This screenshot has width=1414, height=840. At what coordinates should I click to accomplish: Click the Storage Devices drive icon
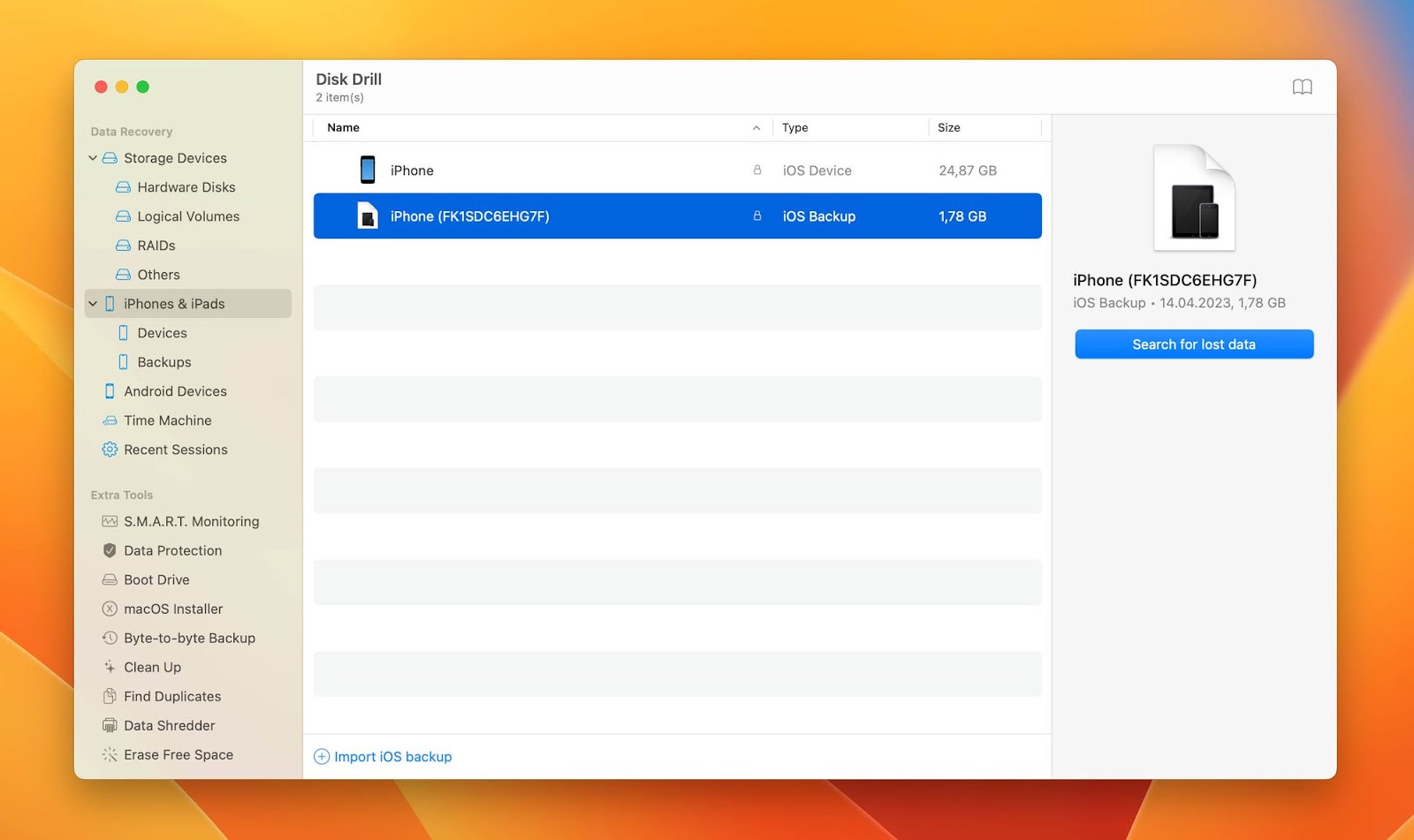(110, 158)
